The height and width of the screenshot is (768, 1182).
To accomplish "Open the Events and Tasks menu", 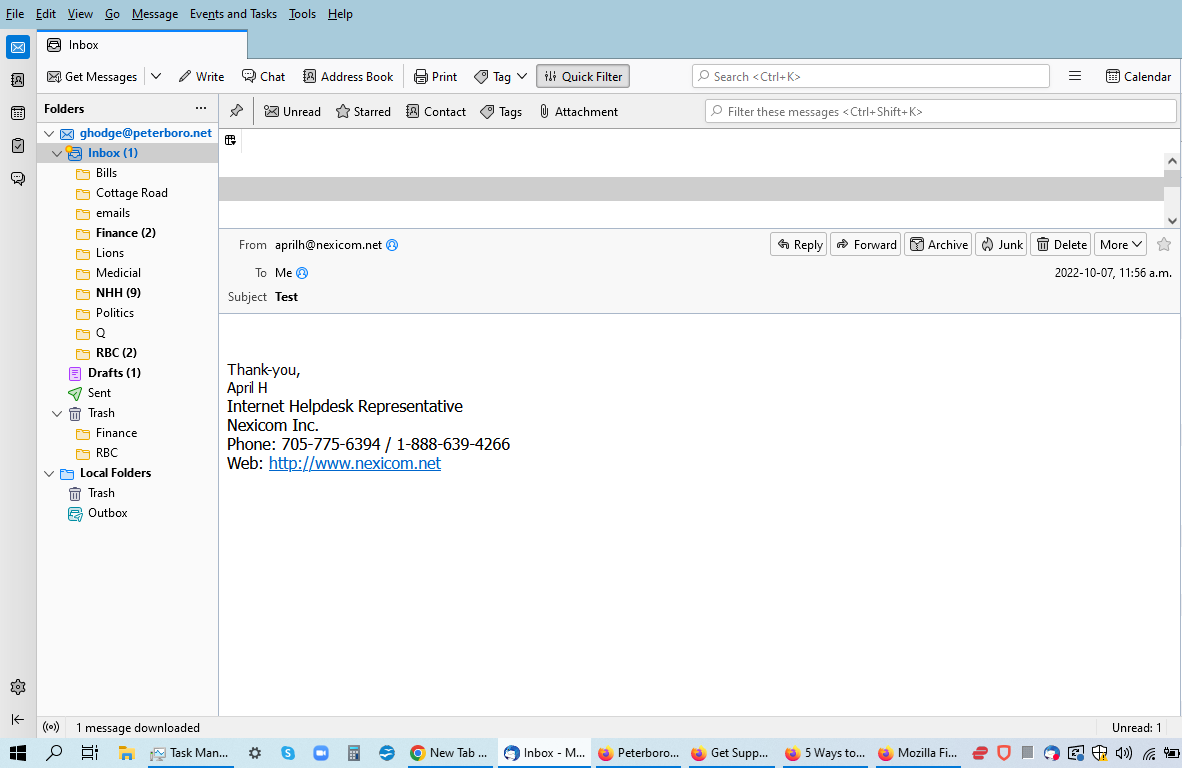I will (233, 14).
